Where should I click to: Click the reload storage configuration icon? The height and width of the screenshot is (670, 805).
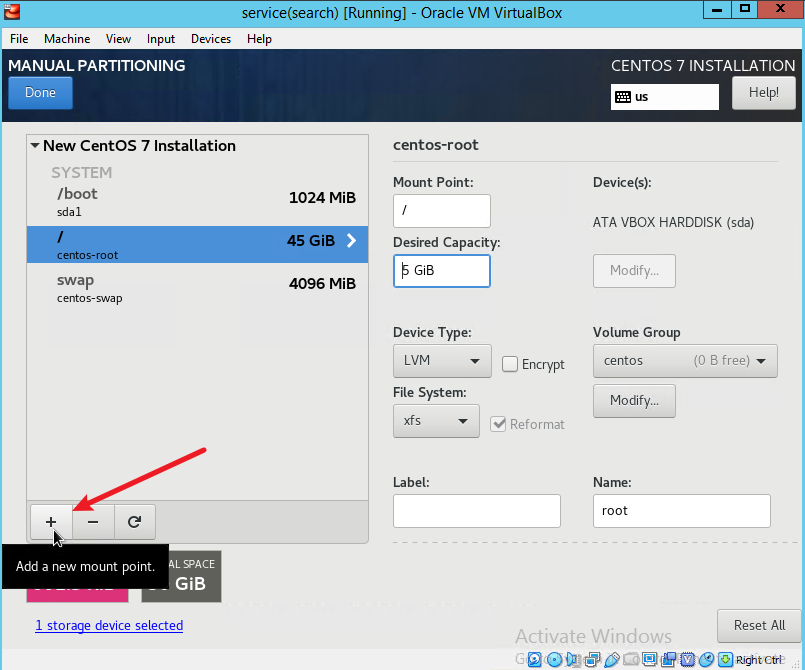click(x=135, y=522)
